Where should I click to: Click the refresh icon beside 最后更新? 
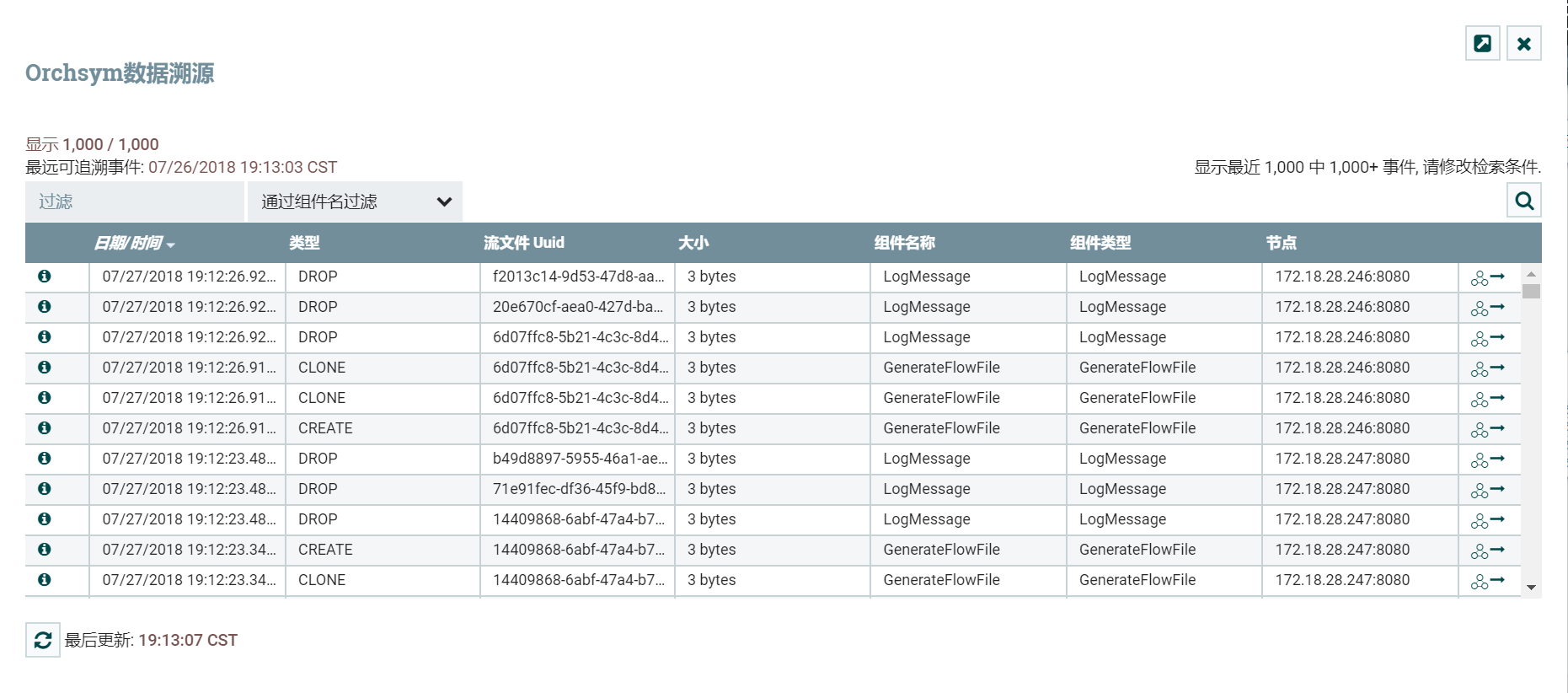click(43, 641)
